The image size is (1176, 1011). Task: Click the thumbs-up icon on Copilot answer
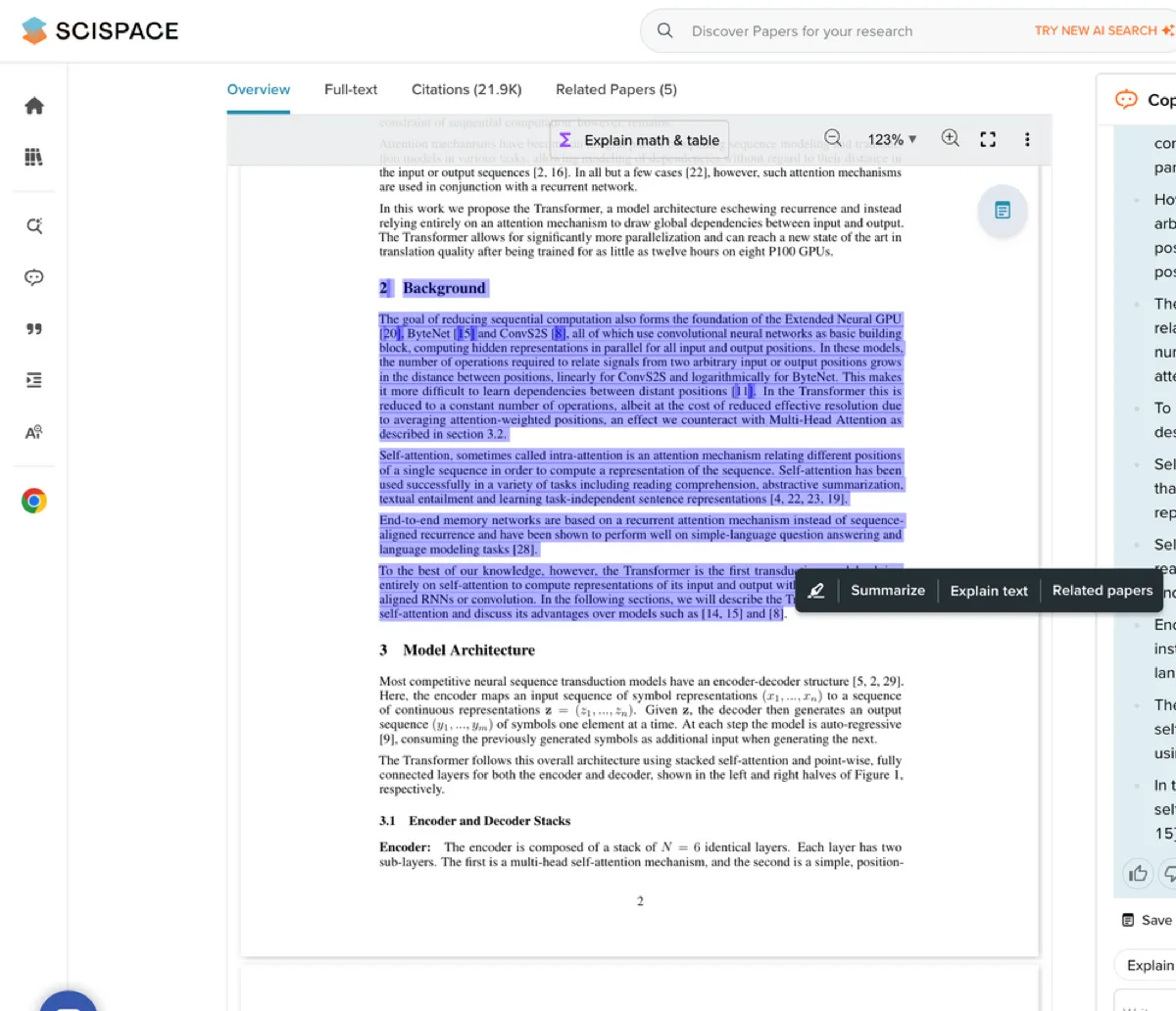click(1138, 873)
